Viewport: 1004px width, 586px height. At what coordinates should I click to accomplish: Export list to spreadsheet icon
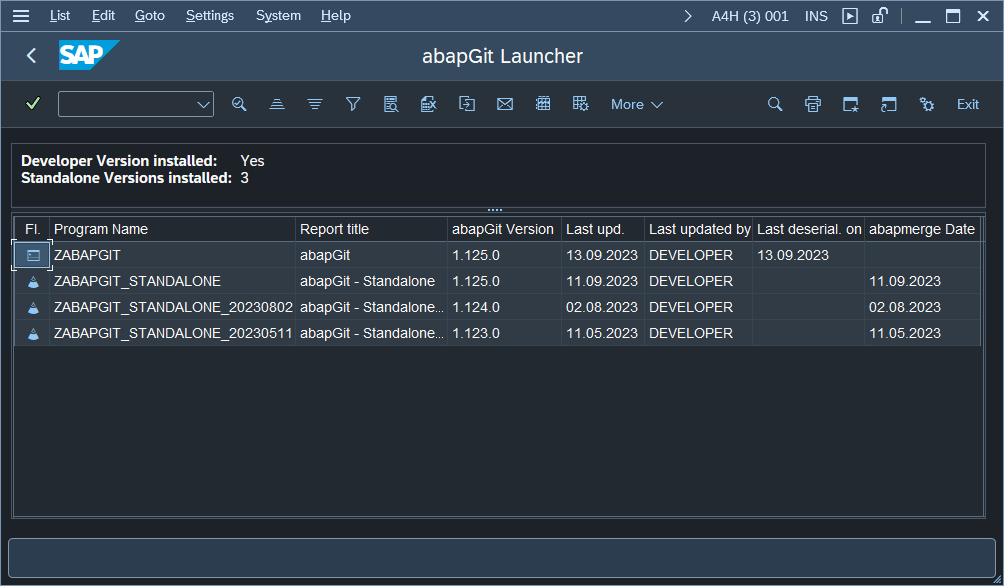point(429,104)
